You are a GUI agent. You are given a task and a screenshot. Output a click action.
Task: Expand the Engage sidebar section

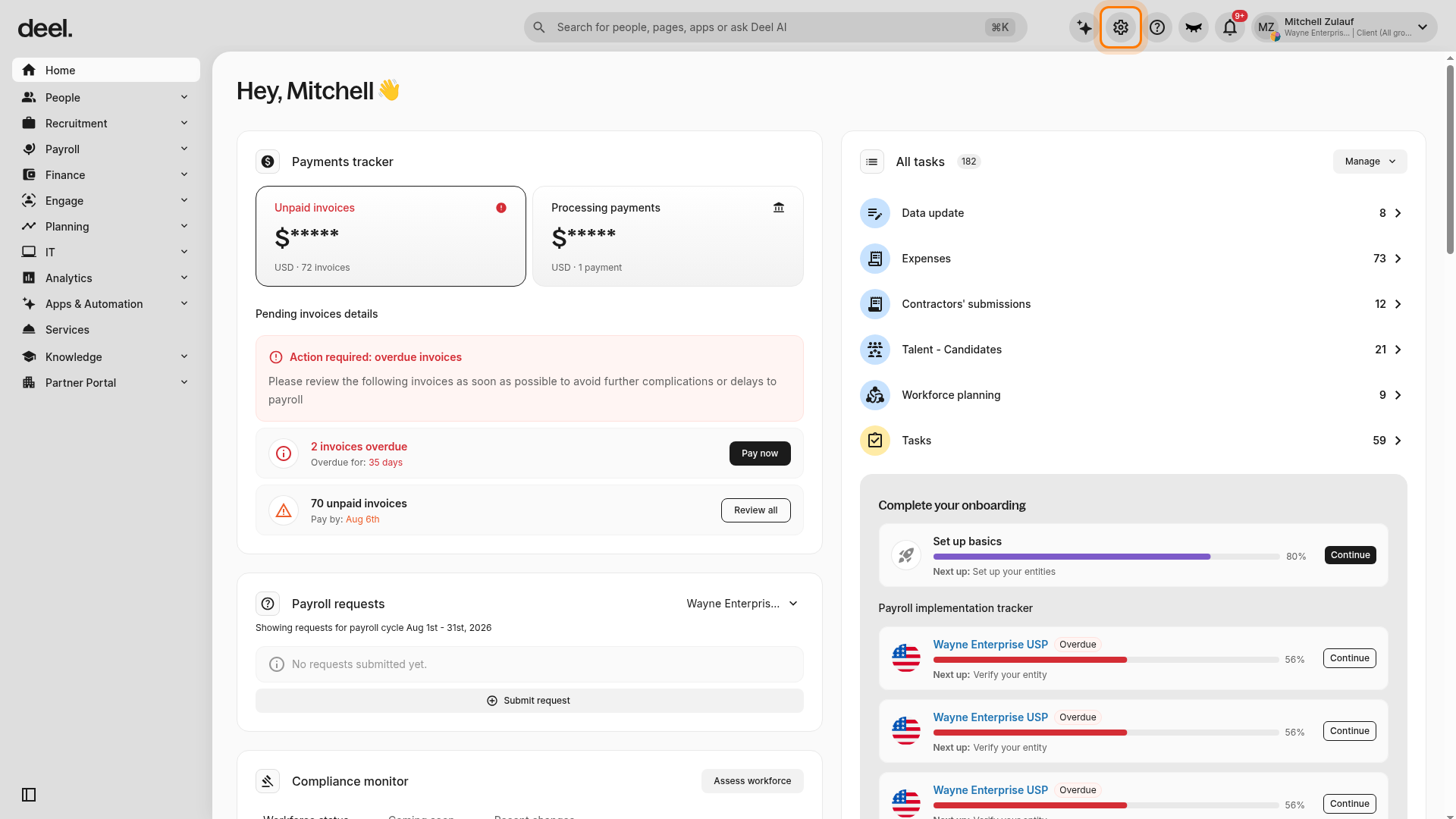pos(106,201)
